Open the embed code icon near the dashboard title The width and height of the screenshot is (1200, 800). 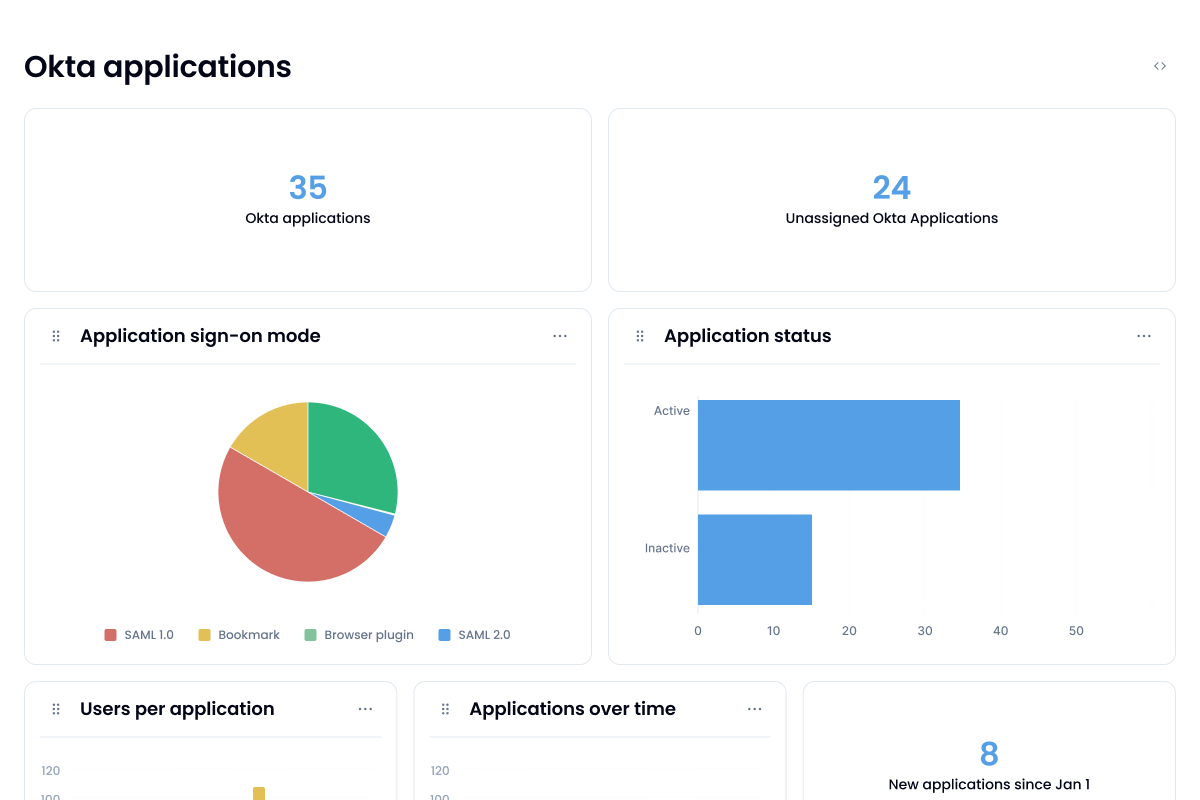coord(1160,65)
